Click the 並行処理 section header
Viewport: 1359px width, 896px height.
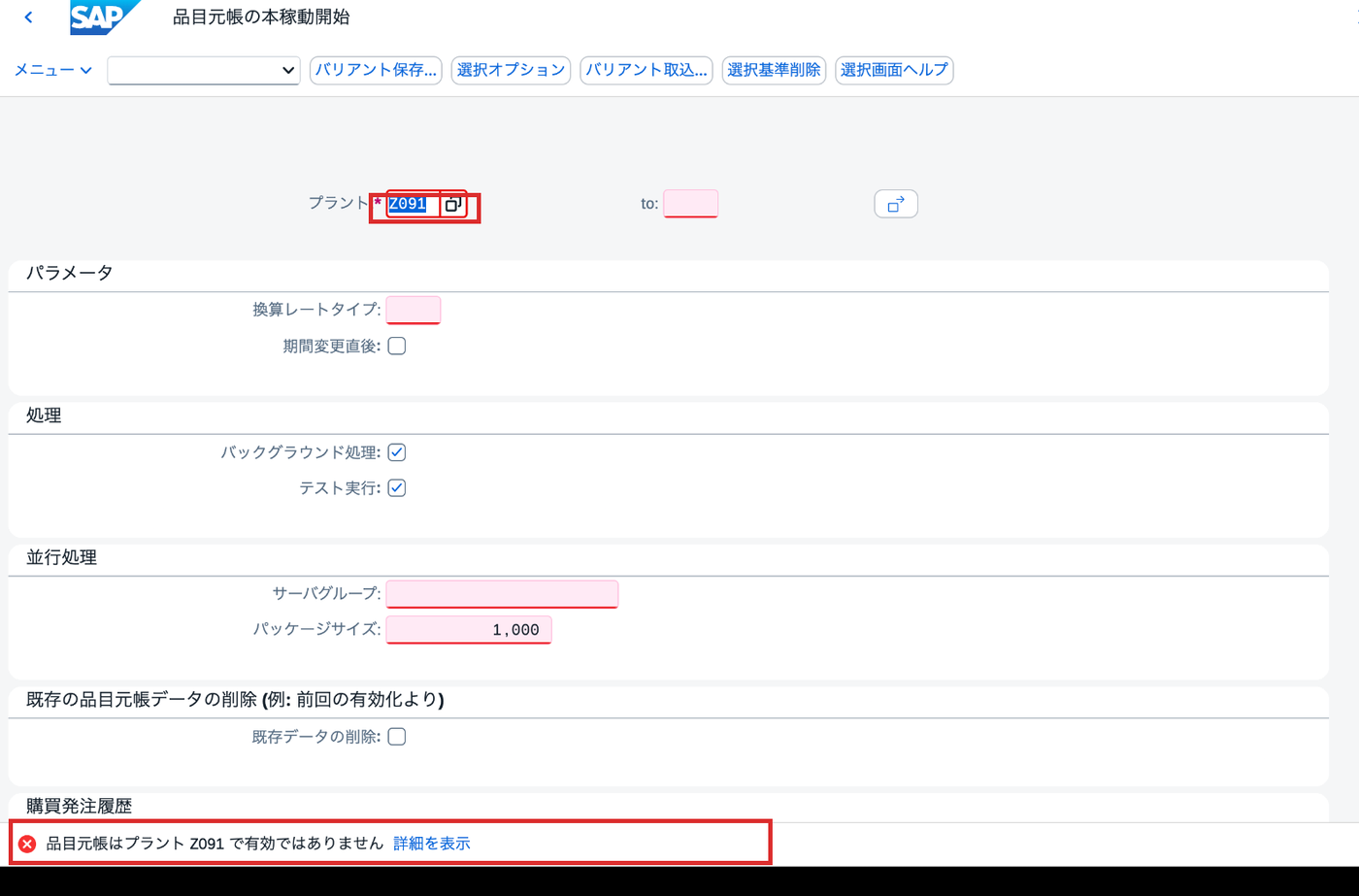pyautogui.click(x=61, y=557)
